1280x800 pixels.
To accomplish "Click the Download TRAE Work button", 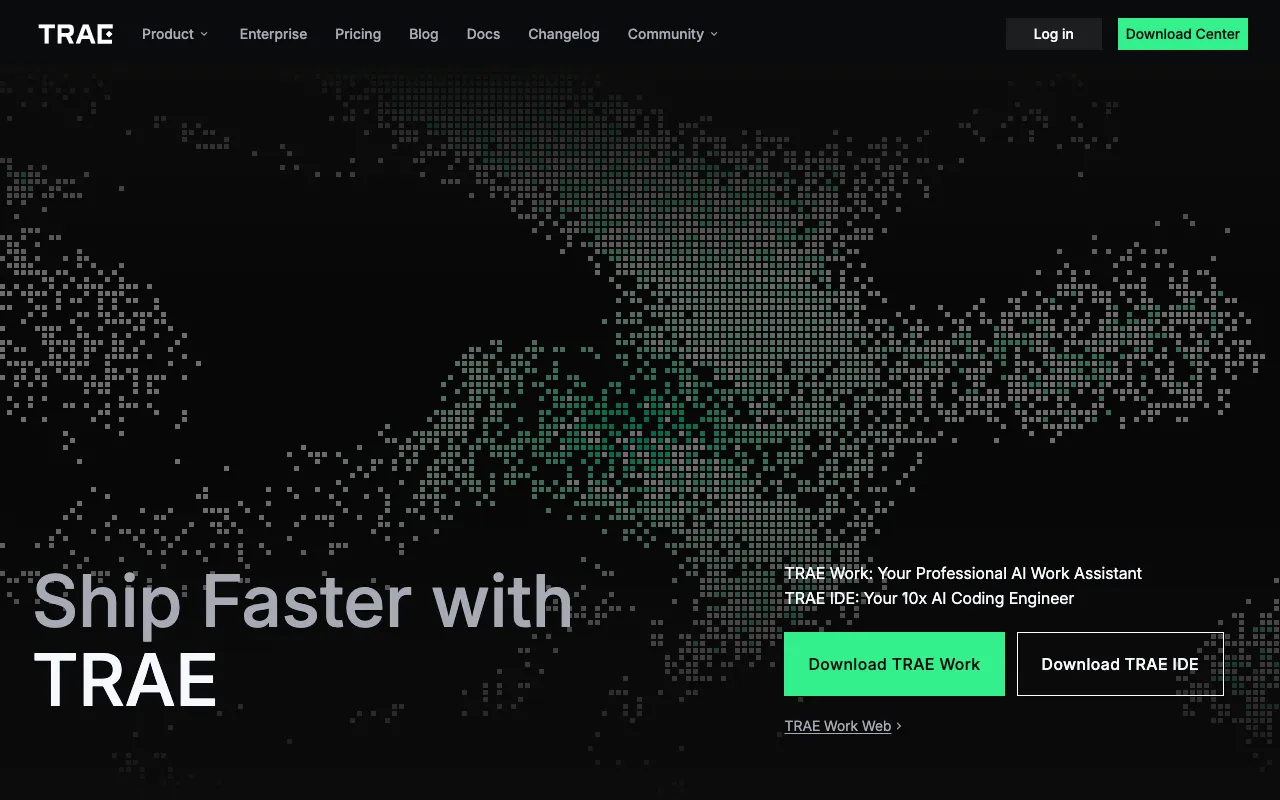I will point(894,664).
